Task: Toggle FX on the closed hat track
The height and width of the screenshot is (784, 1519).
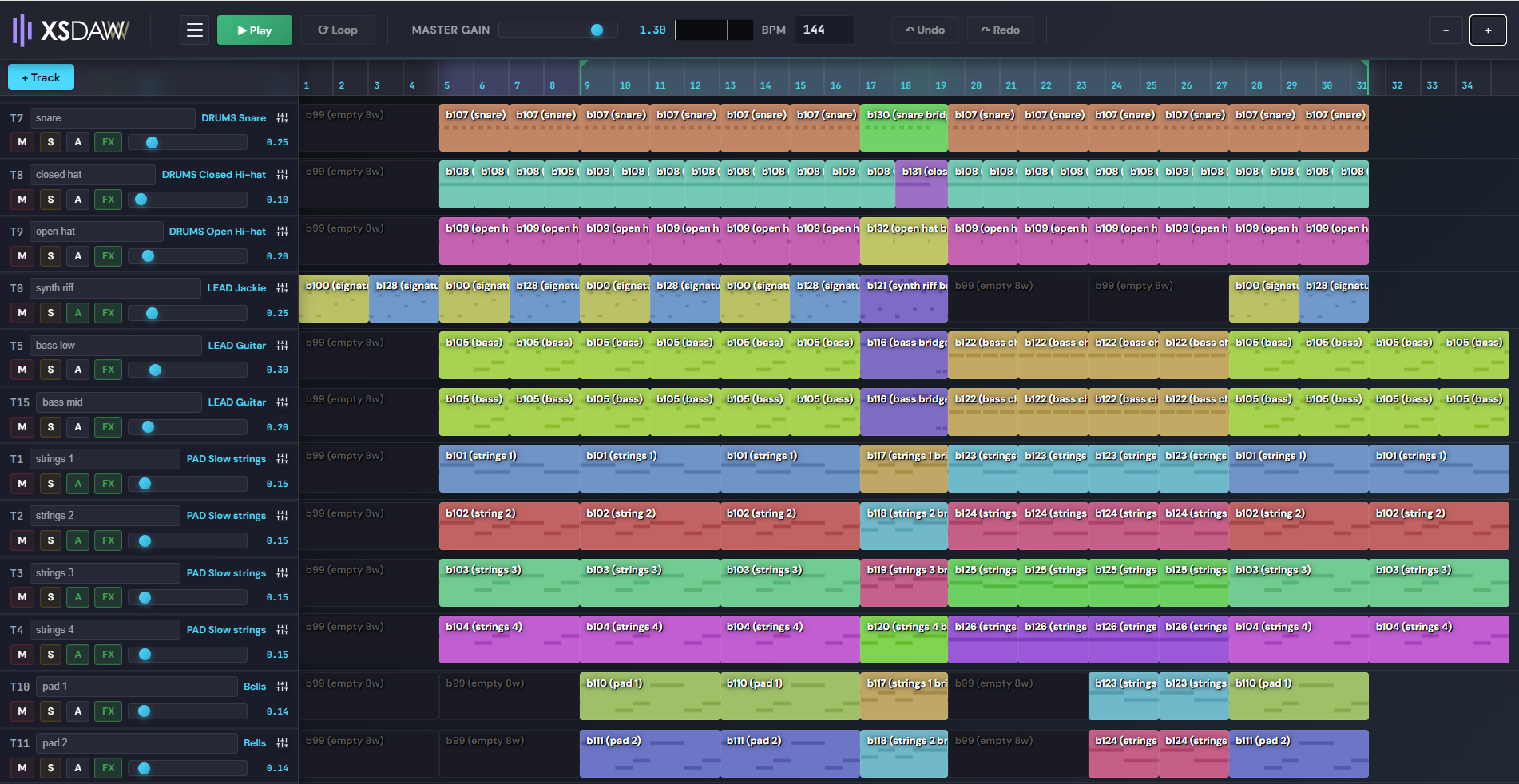Action: 107,199
